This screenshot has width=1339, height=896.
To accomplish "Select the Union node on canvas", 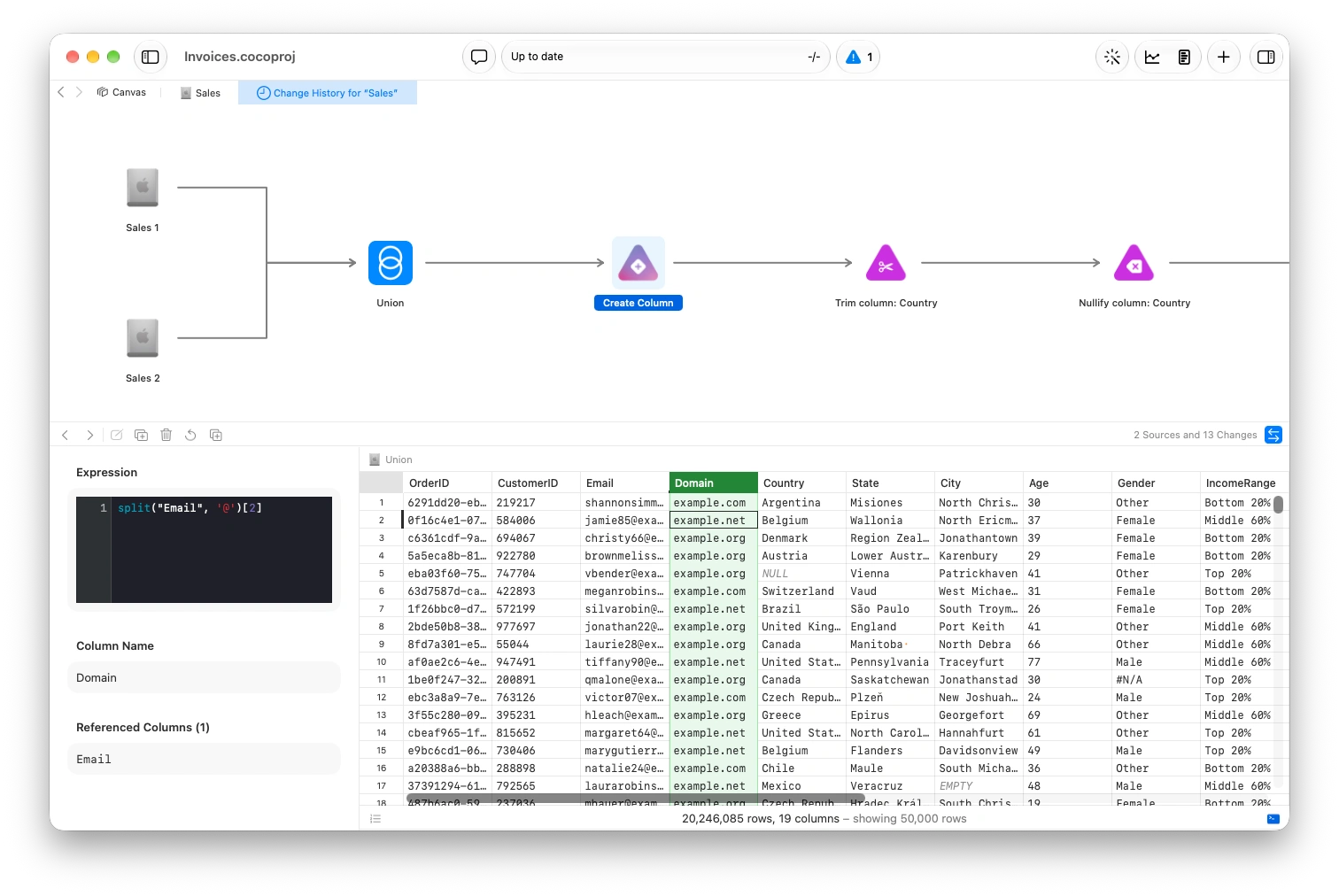I will (x=391, y=263).
